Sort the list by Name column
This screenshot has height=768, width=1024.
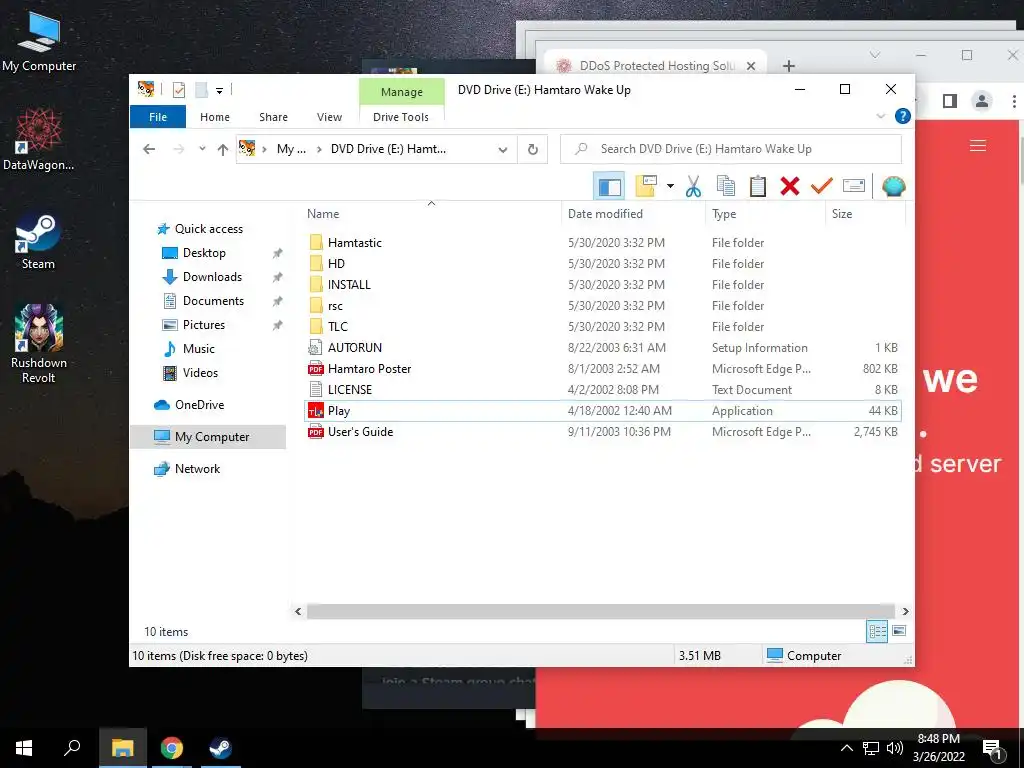coord(431,214)
